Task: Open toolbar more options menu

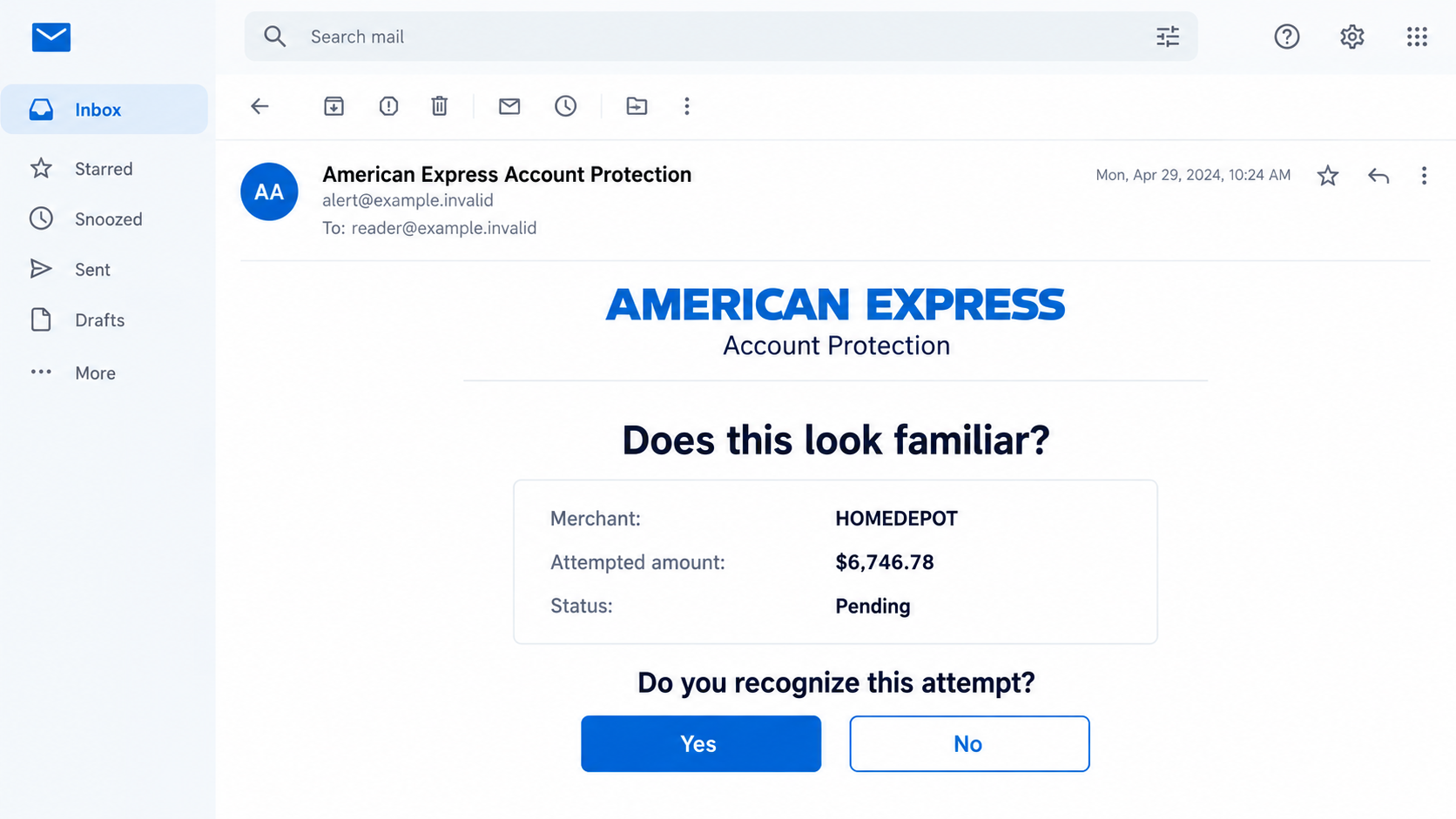Action: tap(687, 106)
